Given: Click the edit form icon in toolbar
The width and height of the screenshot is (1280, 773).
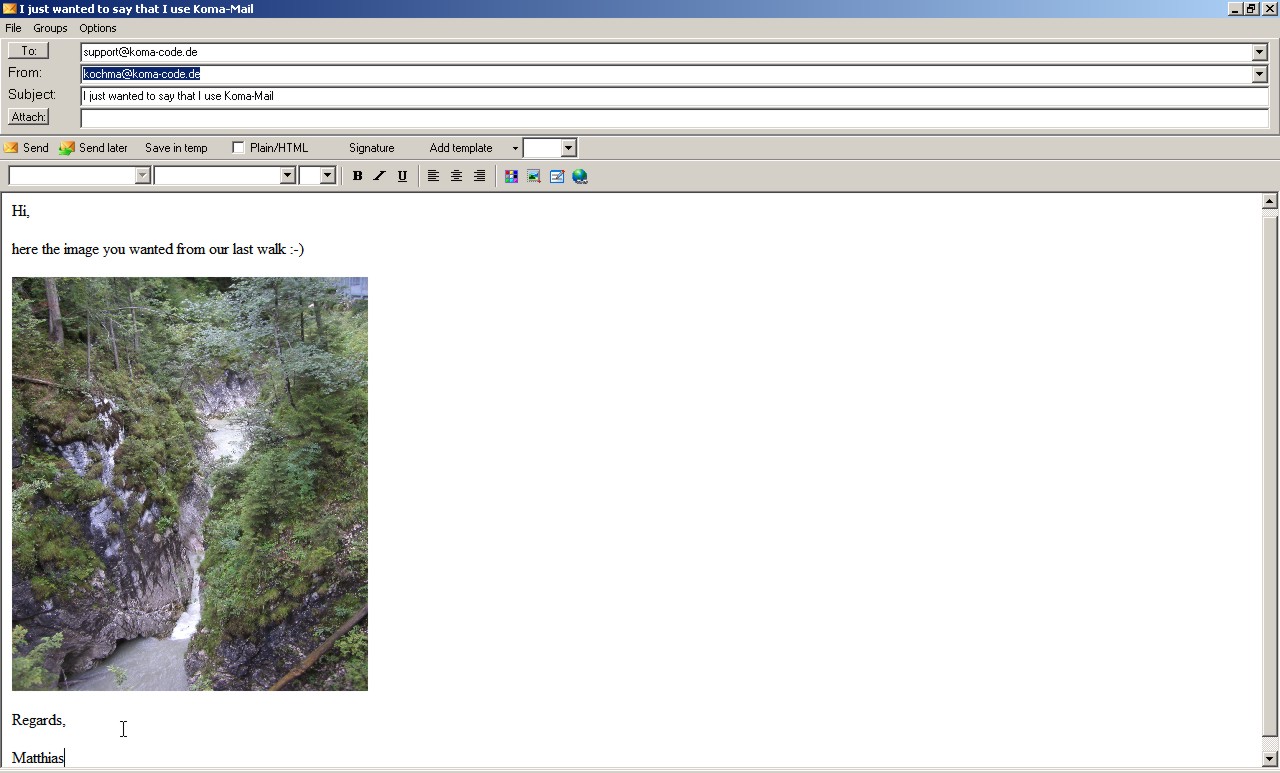Looking at the screenshot, I should [x=557, y=176].
